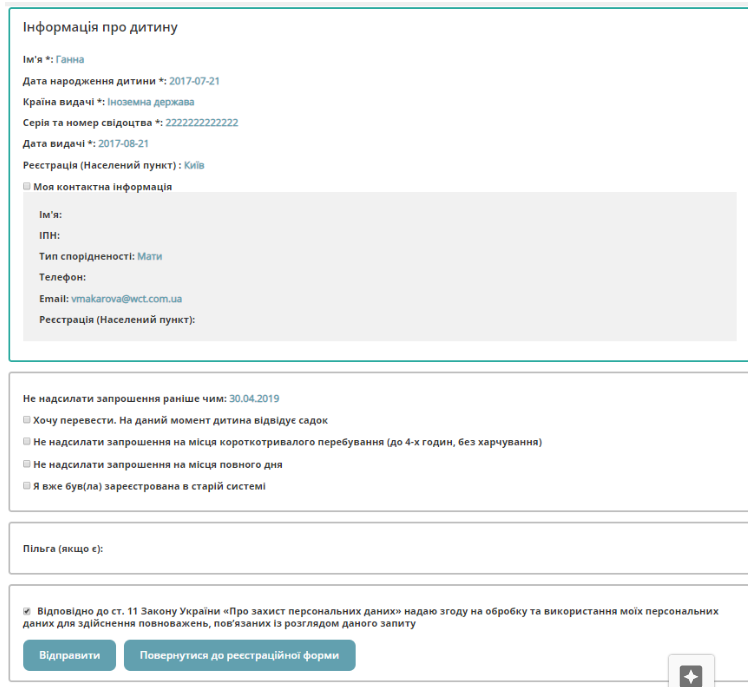The height and width of the screenshot is (687, 748).
Task: Enable the 'Моя контактна інформація' checkbox
Action: (26, 186)
